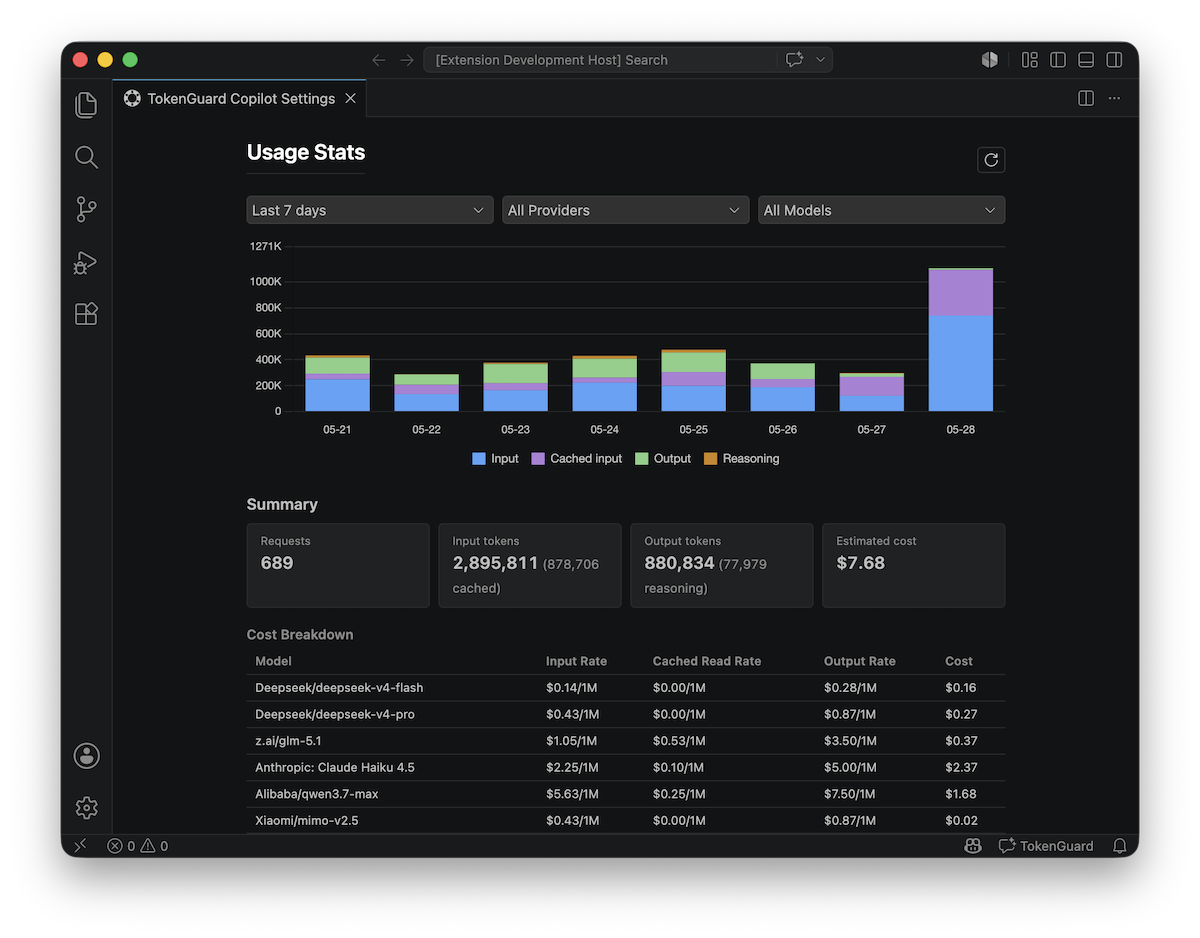
Task: Click the 05-28 bar in chart
Action: coord(961,340)
